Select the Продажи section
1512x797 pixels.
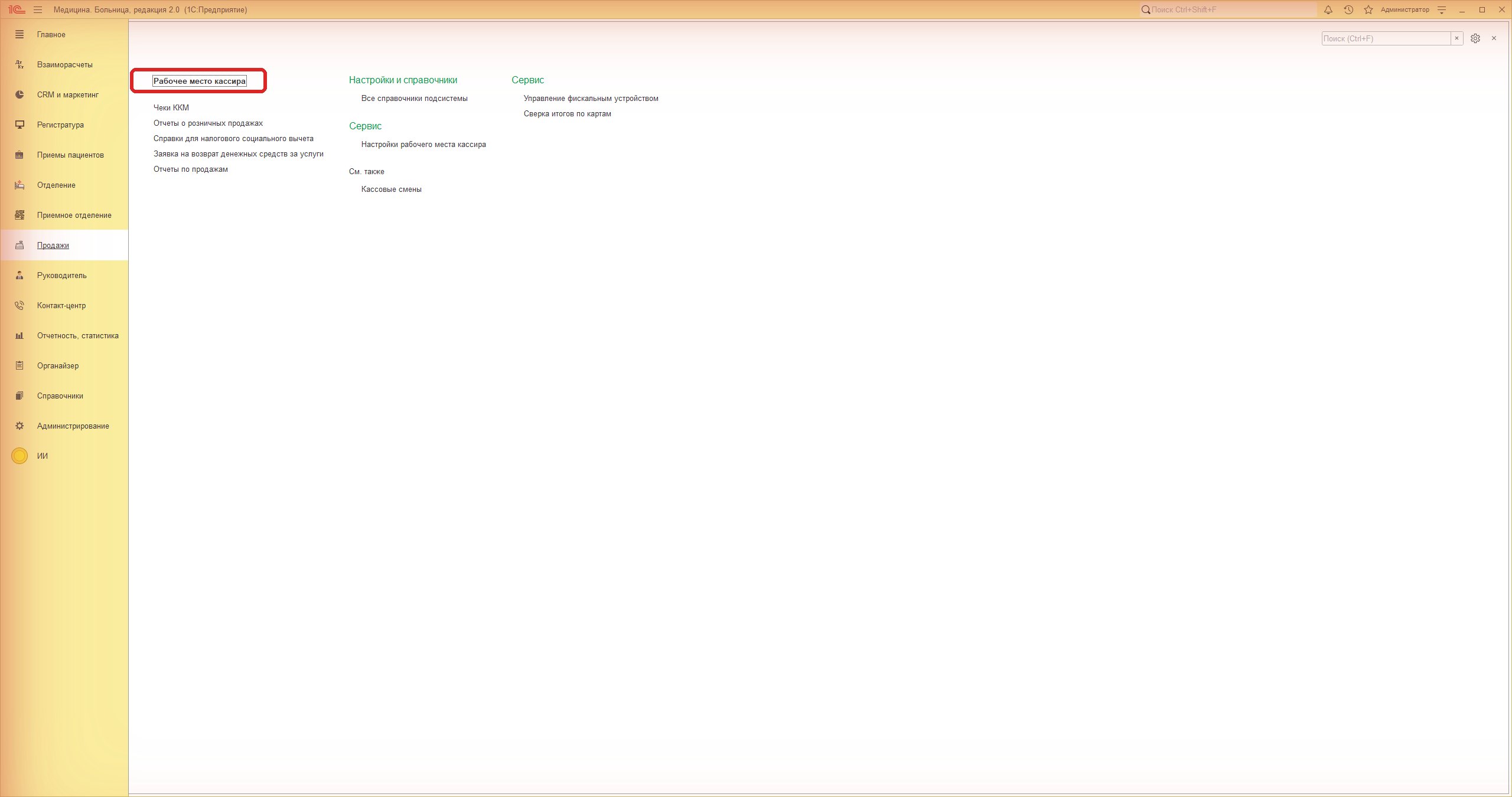click(x=64, y=245)
